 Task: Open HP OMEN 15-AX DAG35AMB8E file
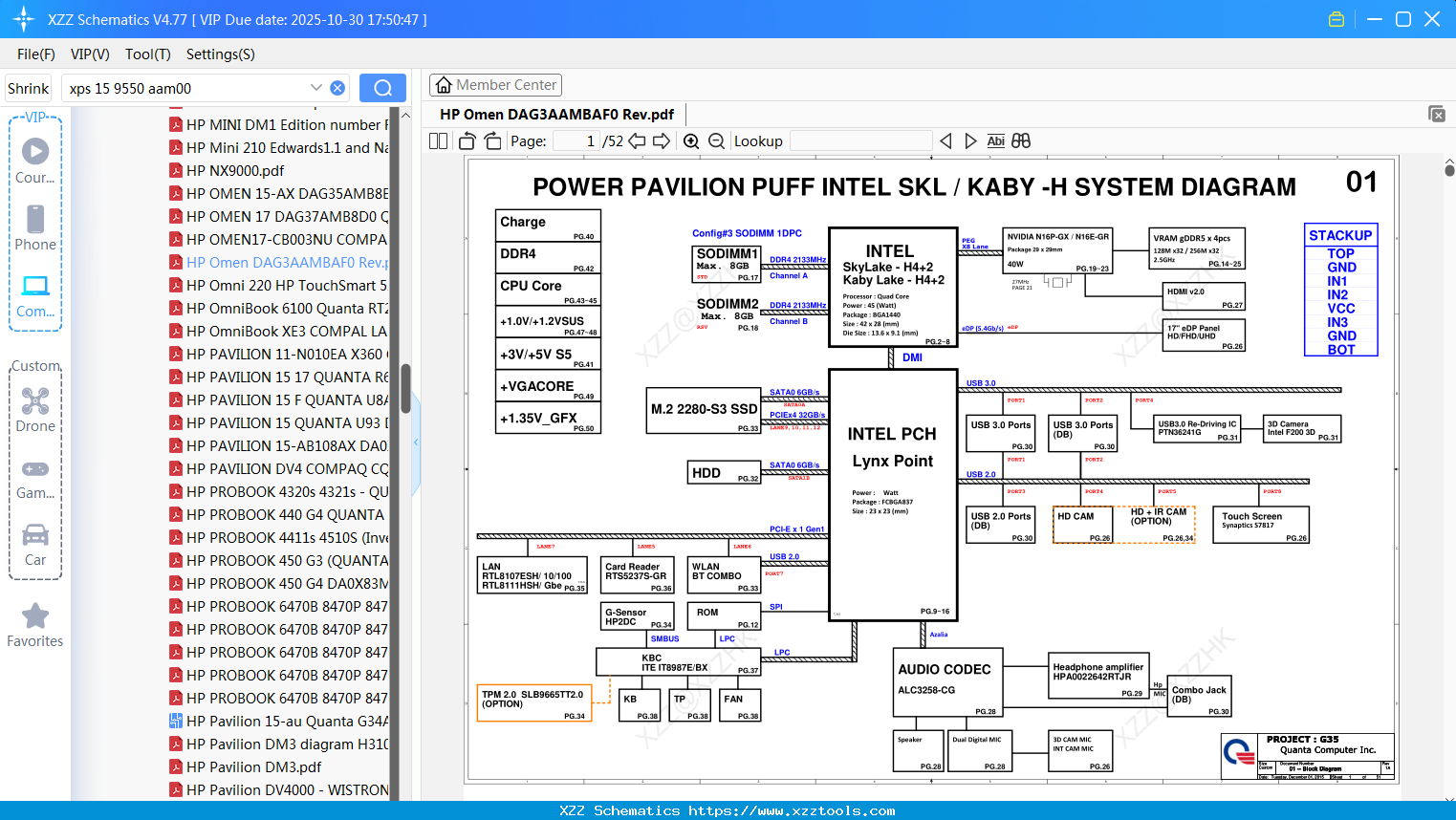tap(278, 193)
